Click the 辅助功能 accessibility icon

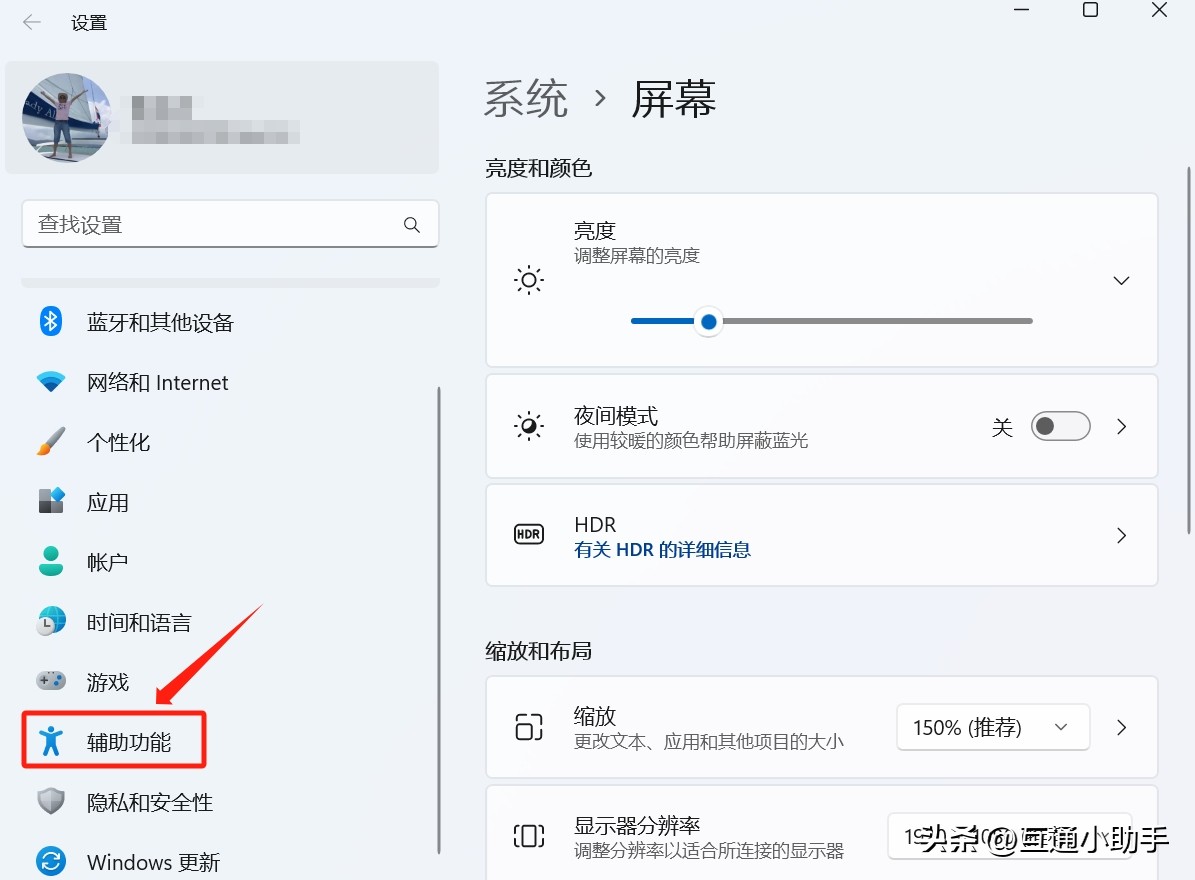(51, 741)
